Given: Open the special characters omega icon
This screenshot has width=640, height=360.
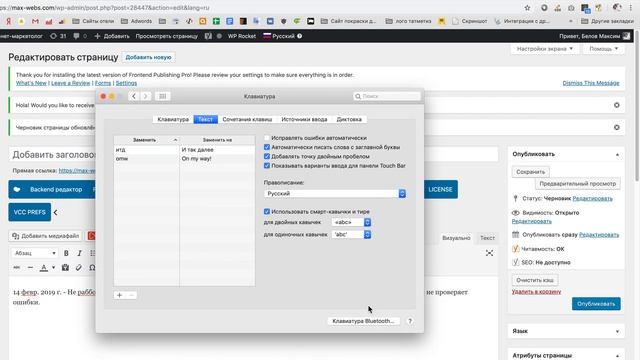Looking at the screenshot, I should pyautogui.click(x=92, y=268).
